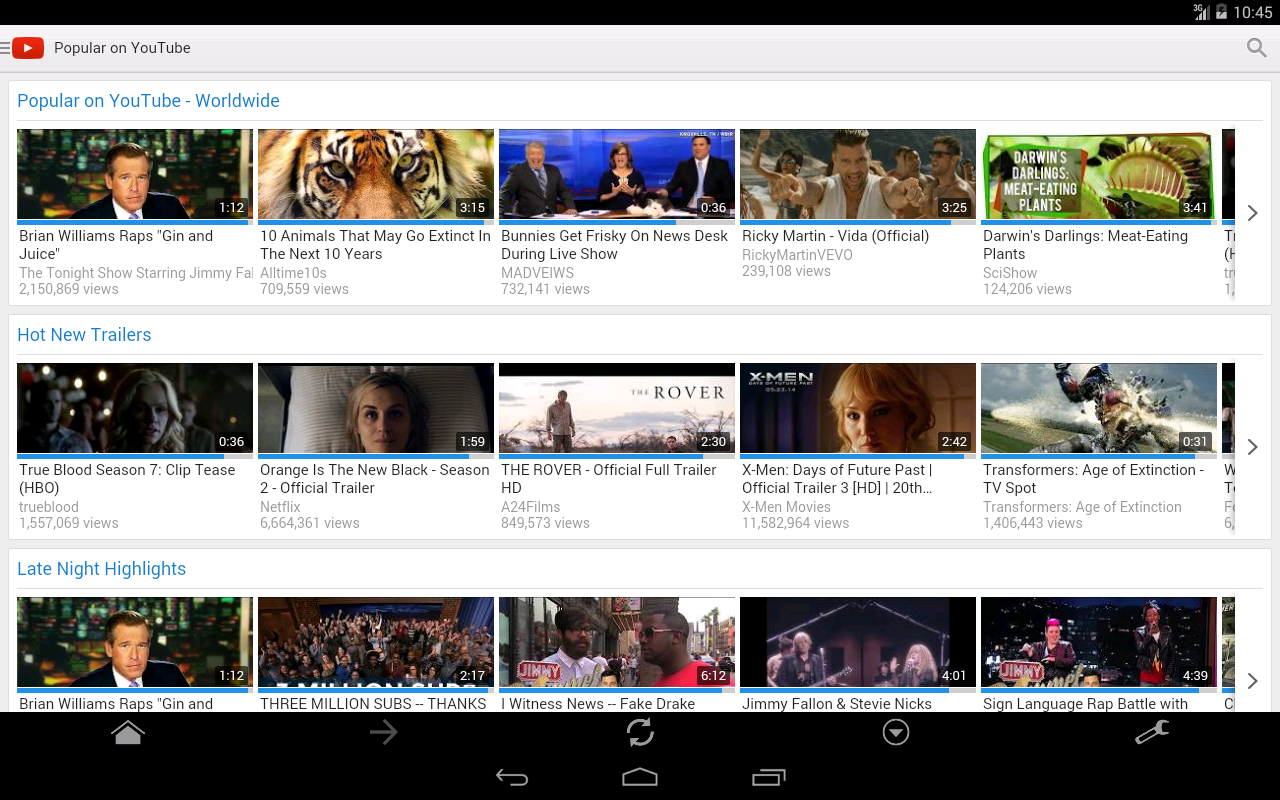Image resolution: width=1280 pixels, height=800 pixels.
Task: Tap the "11,582,964 views" count
Action: [x=795, y=523]
